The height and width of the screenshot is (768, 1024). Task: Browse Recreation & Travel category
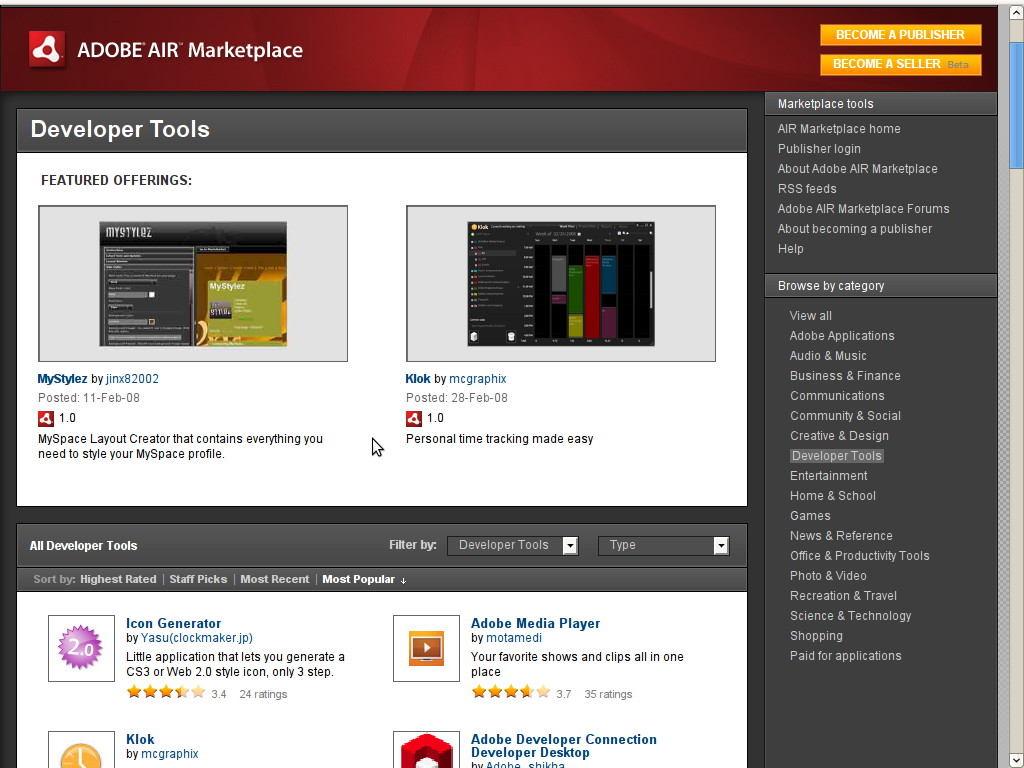coord(843,596)
